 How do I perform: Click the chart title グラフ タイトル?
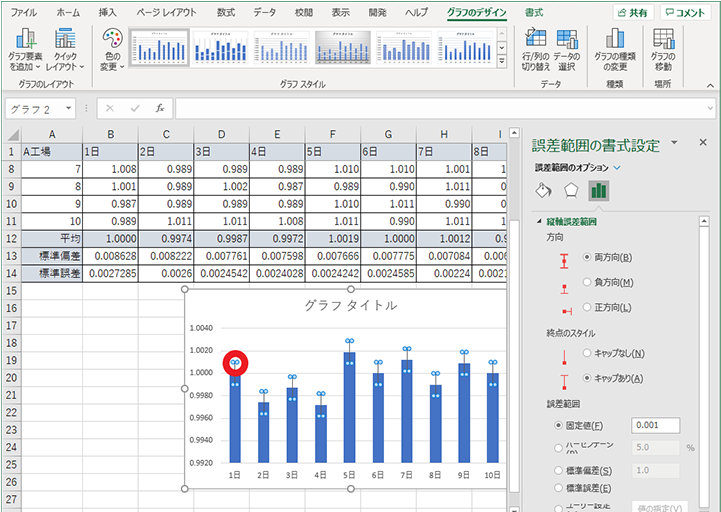[350, 305]
